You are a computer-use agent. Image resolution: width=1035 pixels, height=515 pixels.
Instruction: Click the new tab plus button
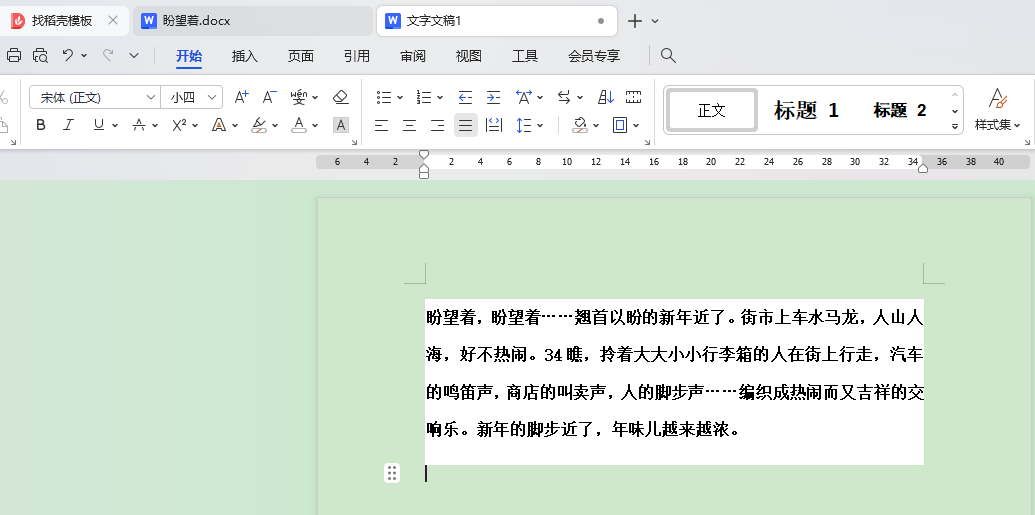point(634,21)
